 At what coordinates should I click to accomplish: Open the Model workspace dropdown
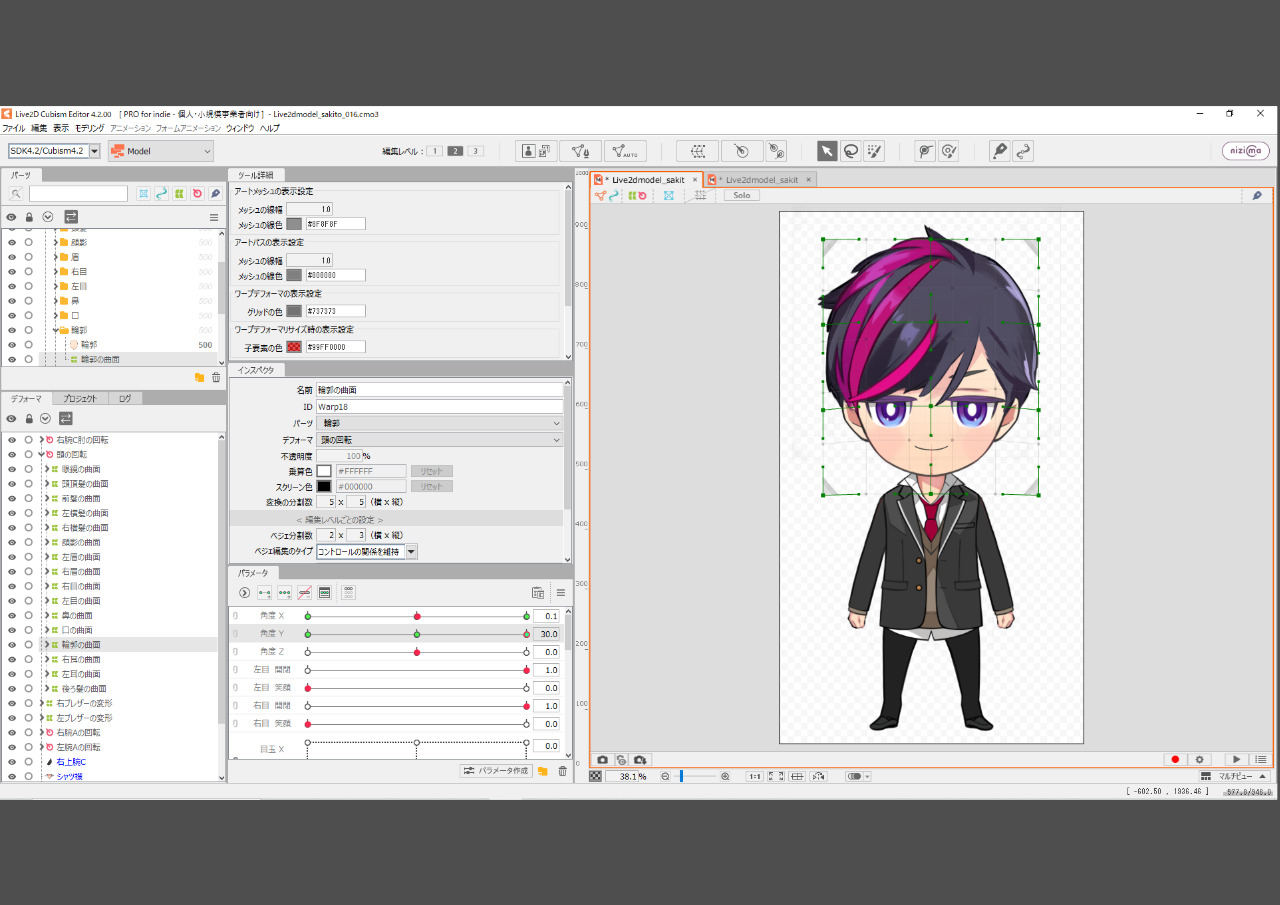[161, 151]
